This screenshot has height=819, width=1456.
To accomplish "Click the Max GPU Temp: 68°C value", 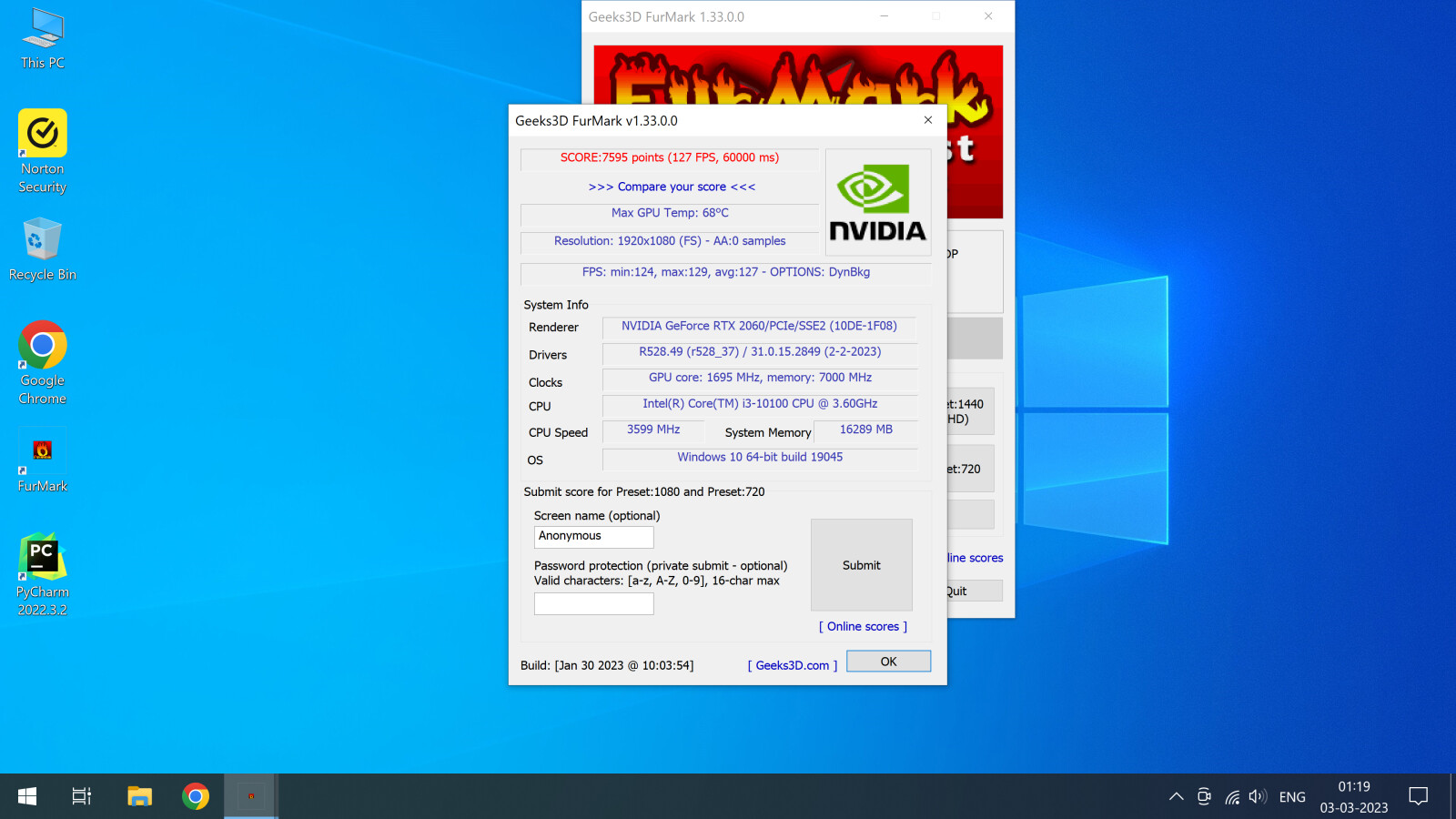I will click(670, 213).
